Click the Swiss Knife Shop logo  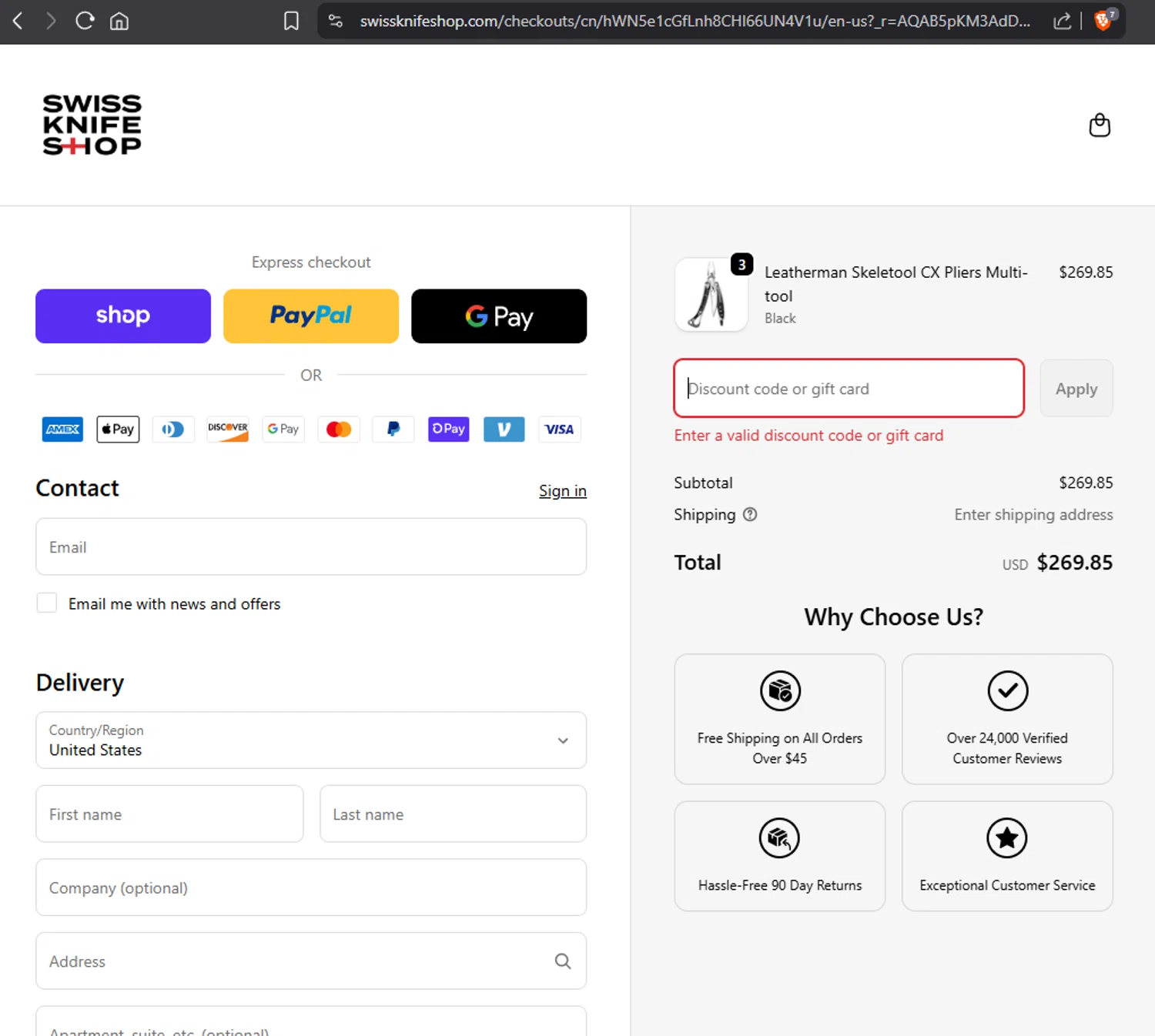[92, 125]
